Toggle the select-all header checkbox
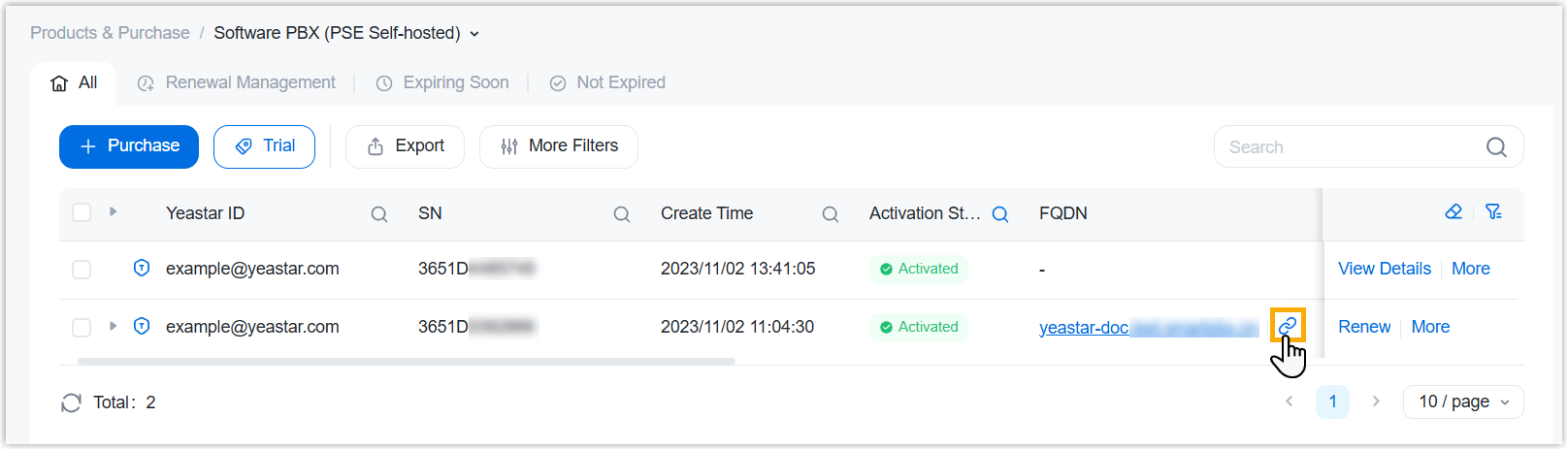The image size is (1568, 450). [x=82, y=212]
